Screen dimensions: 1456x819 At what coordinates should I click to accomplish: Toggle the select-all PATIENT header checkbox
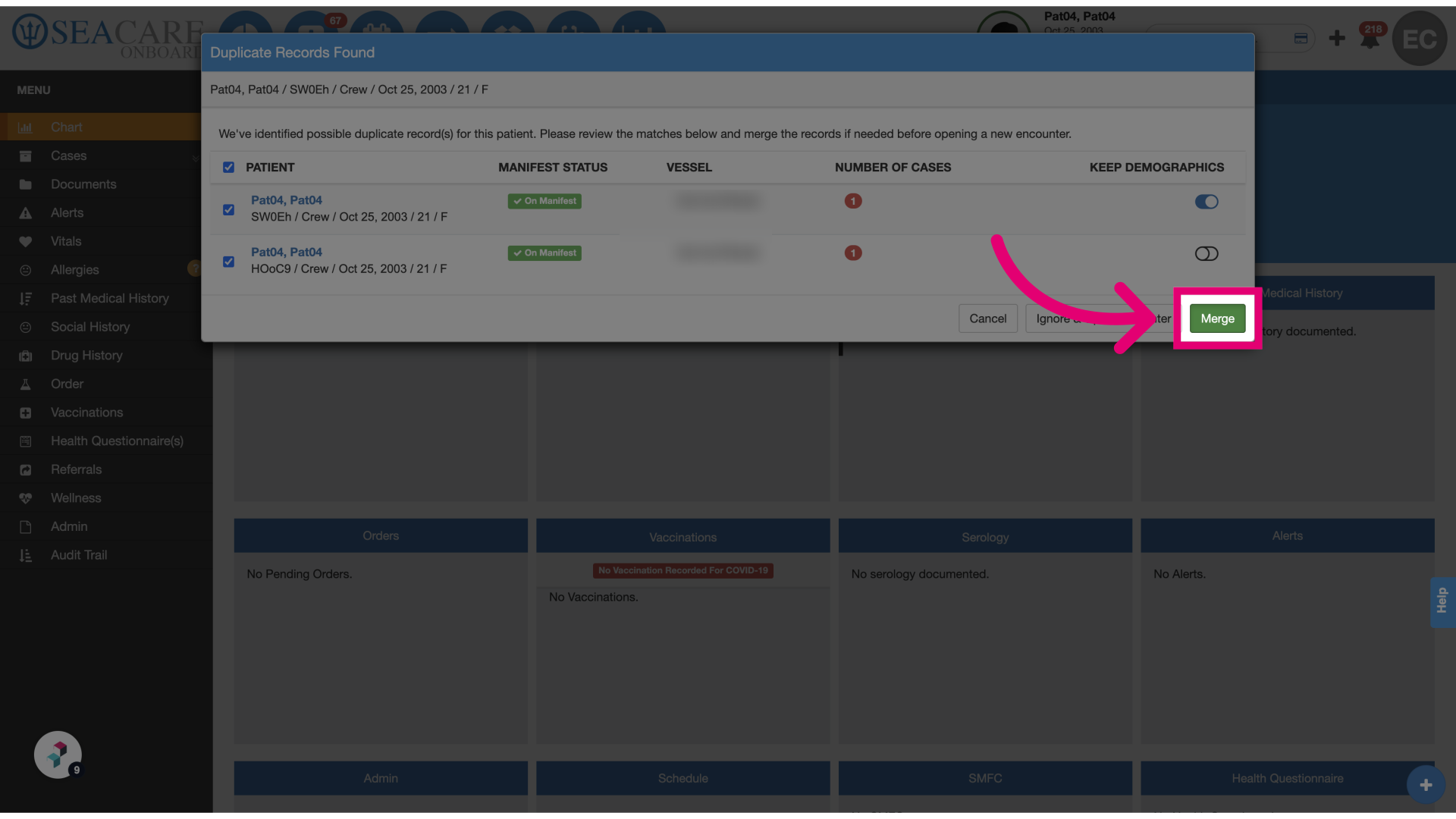click(x=228, y=167)
